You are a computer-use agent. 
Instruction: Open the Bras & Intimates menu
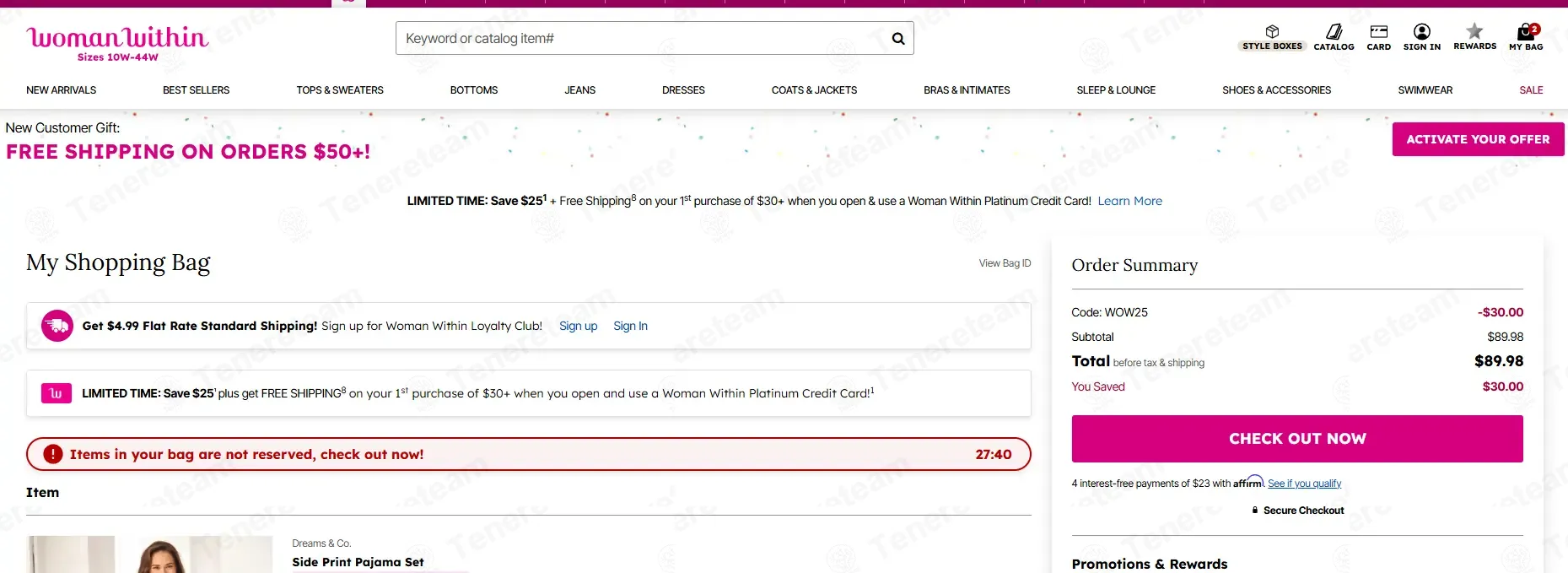coord(967,90)
